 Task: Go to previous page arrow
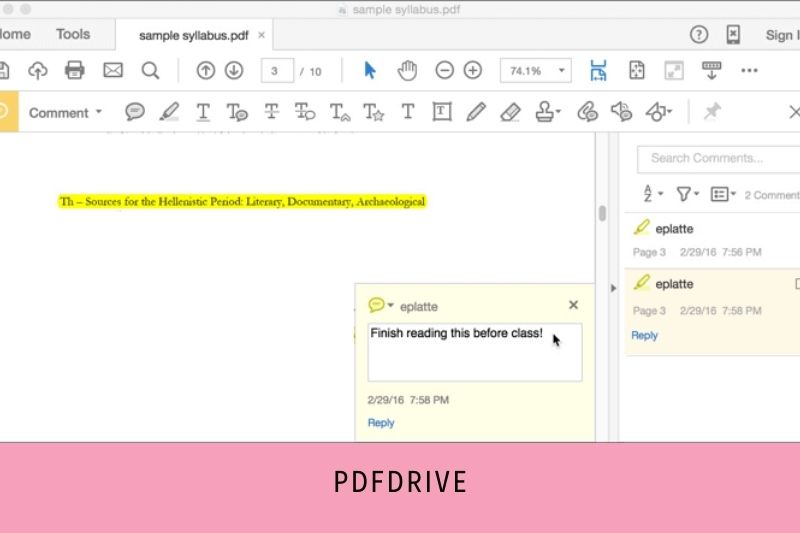click(x=206, y=70)
